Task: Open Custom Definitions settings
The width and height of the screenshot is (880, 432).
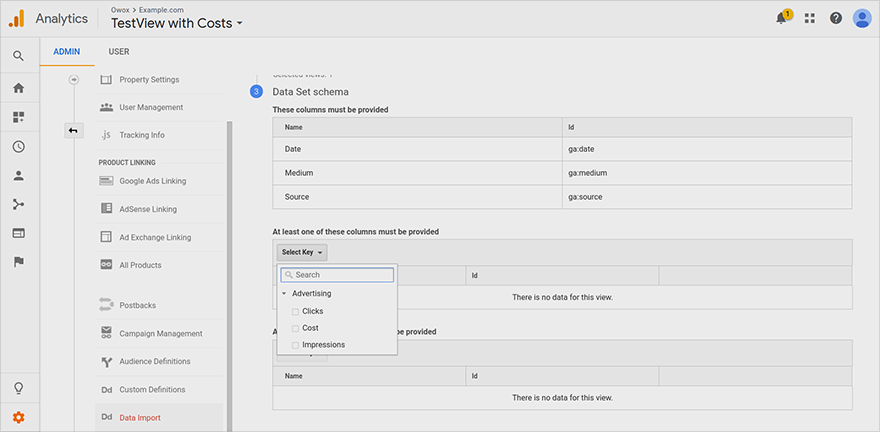Action: (x=152, y=389)
